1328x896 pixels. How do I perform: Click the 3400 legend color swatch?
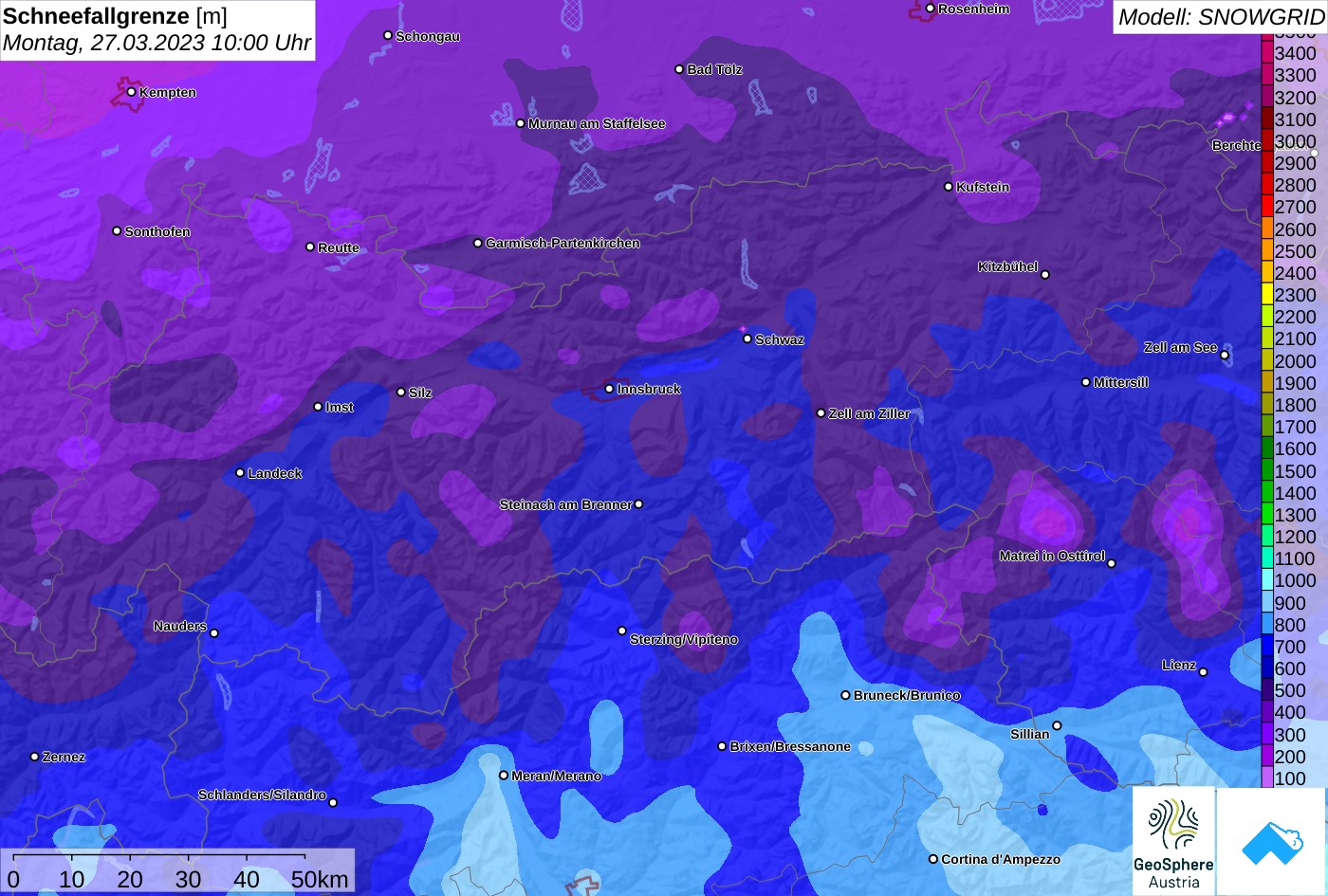click(x=1266, y=54)
